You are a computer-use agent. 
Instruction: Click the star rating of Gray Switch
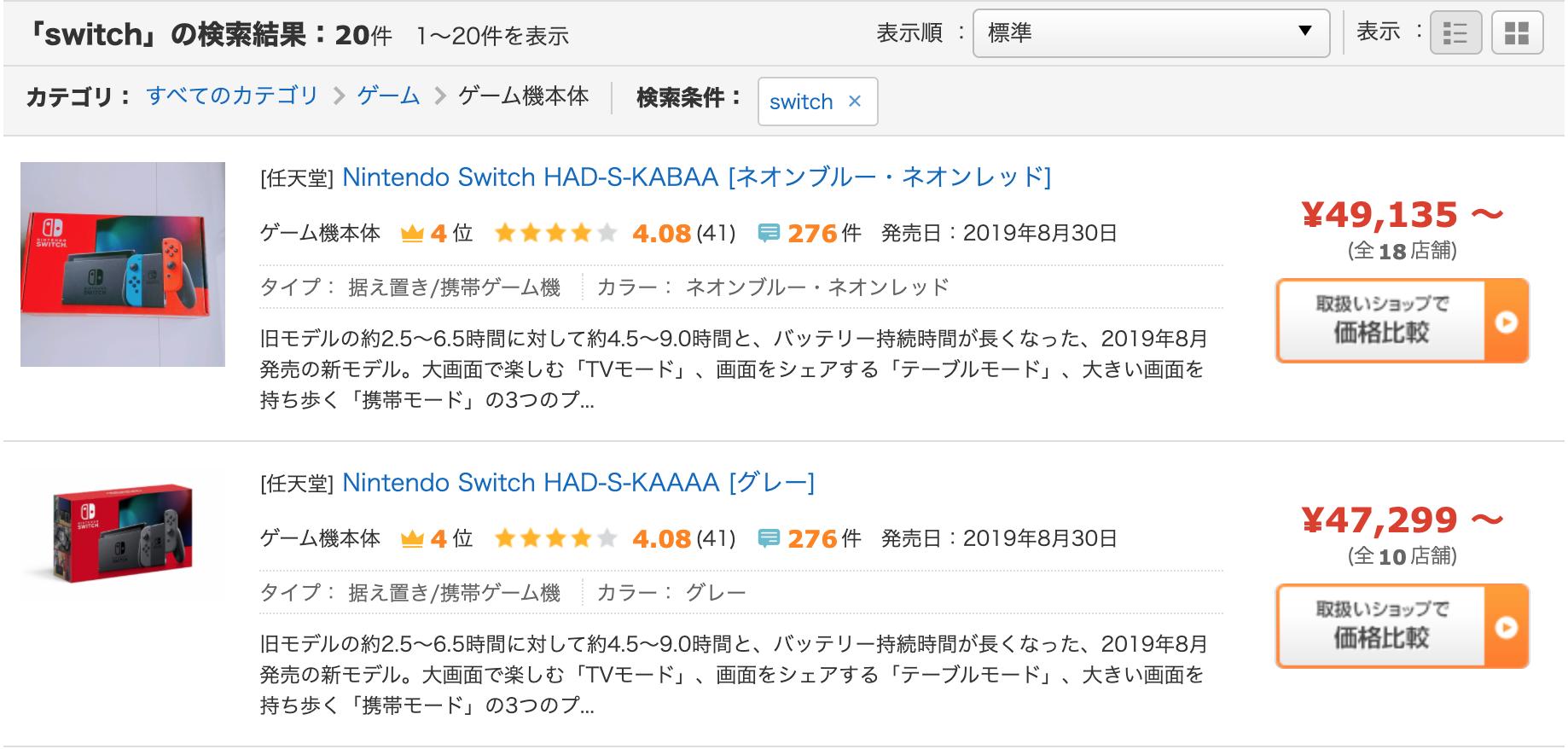(x=555, y=538)
